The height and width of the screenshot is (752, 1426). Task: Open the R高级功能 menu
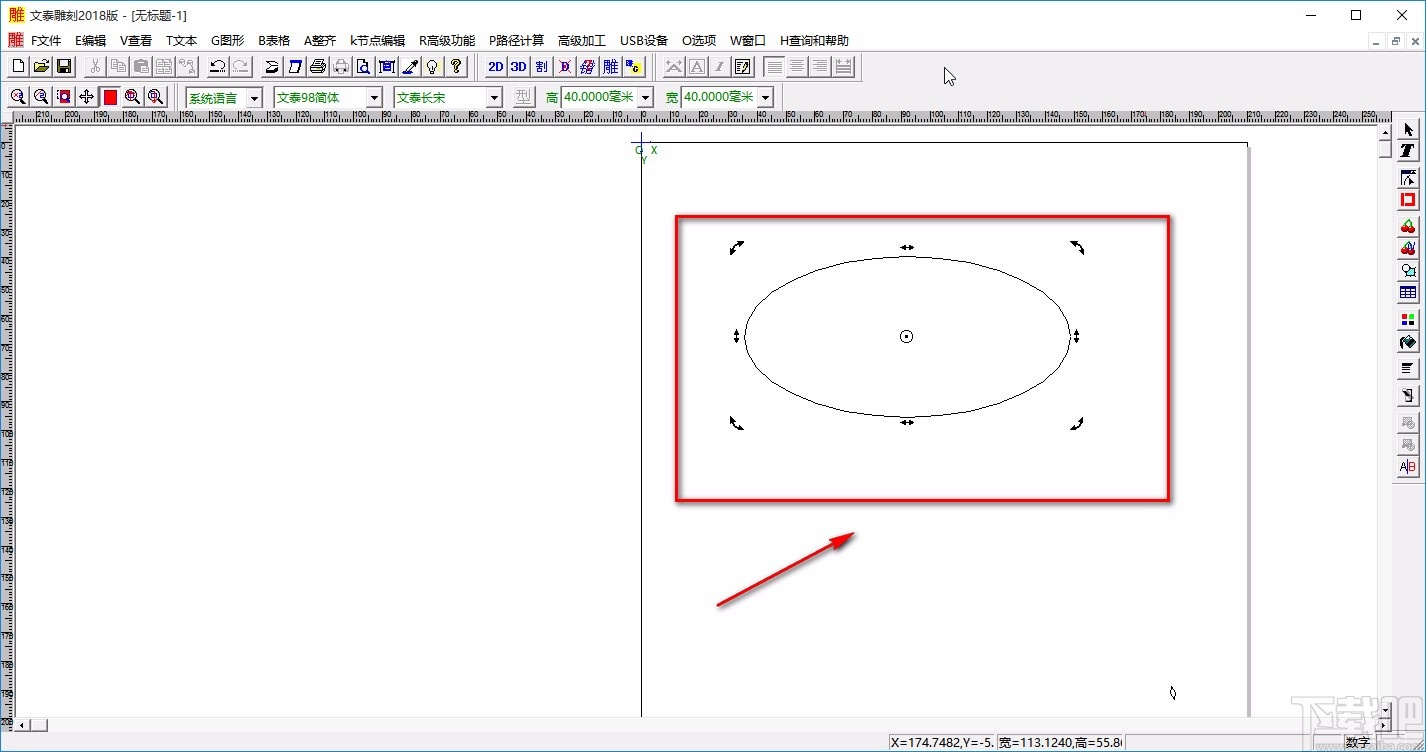(447, 41)
